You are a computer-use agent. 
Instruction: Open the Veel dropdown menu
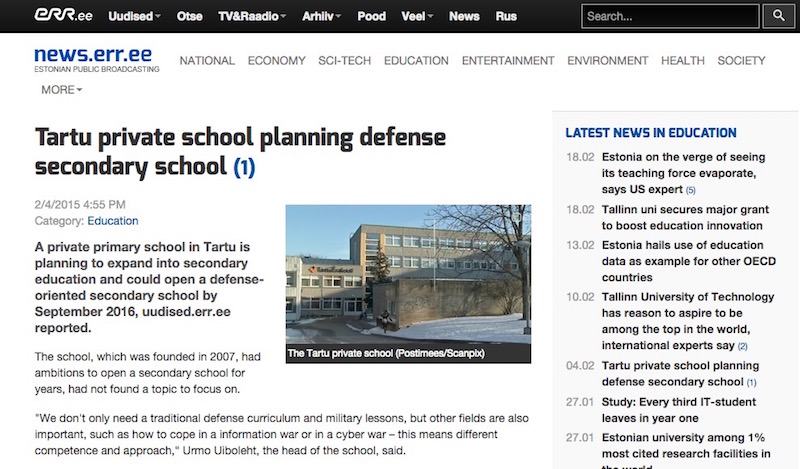tap(417, 16)
